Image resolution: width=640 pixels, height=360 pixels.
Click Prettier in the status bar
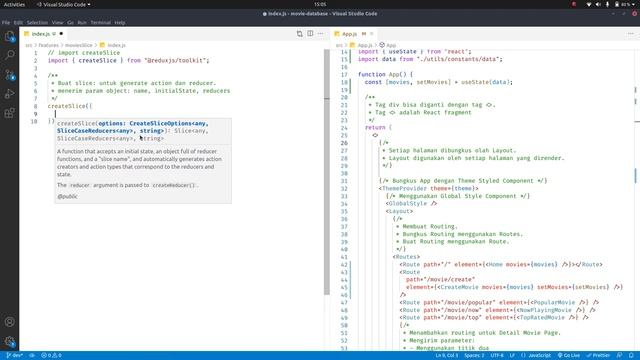(x=598, y=356)
